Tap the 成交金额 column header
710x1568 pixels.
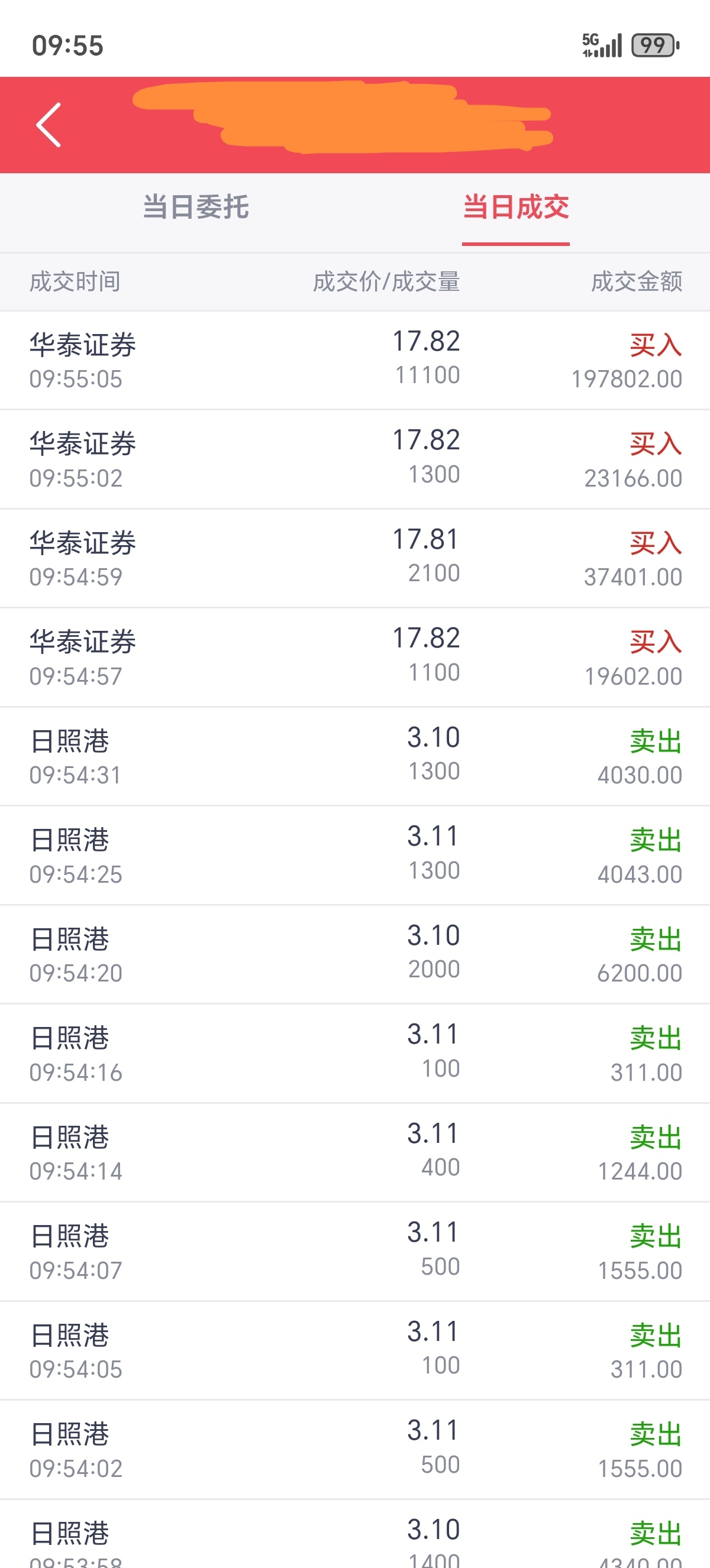636,282
